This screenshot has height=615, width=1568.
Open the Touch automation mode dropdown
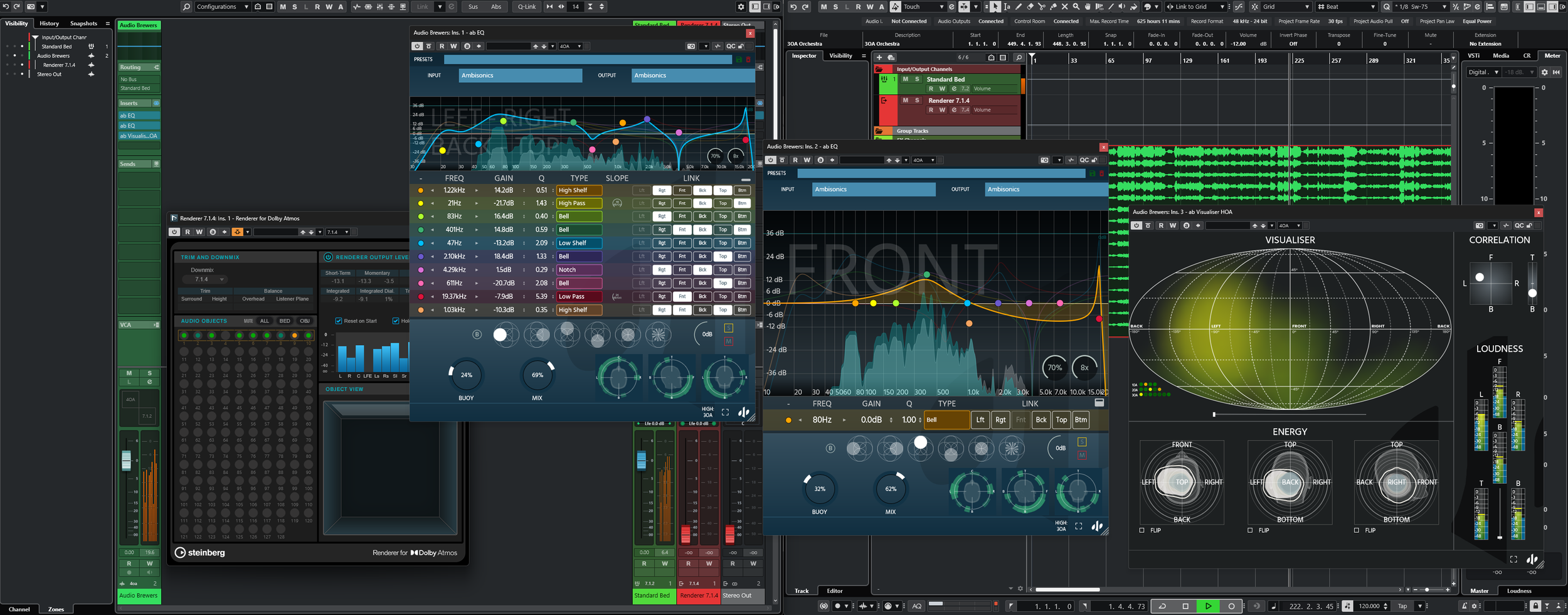923,6
